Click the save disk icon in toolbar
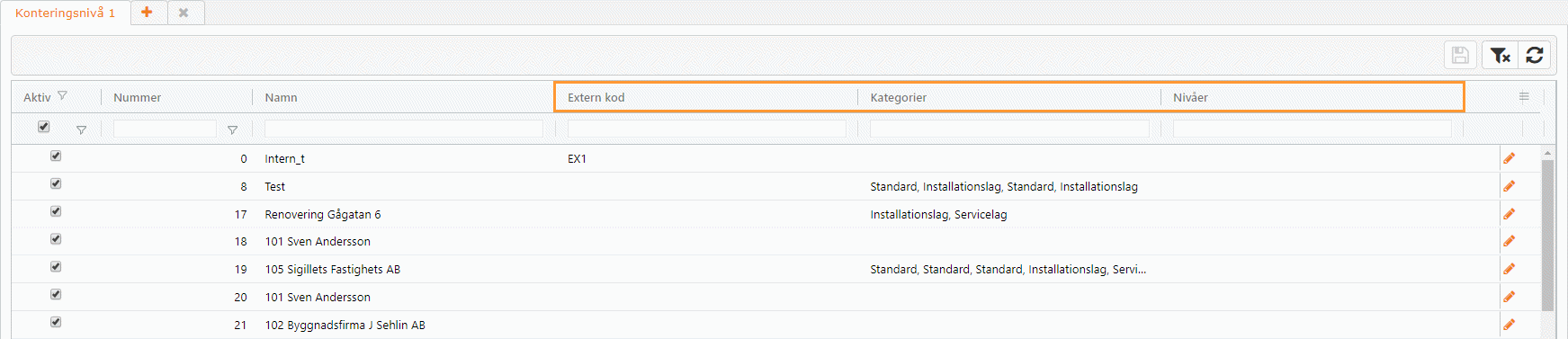Image resolution: width=1568 pixels, height=339 pixels. pyautogui.click(x=1460, y=55)
